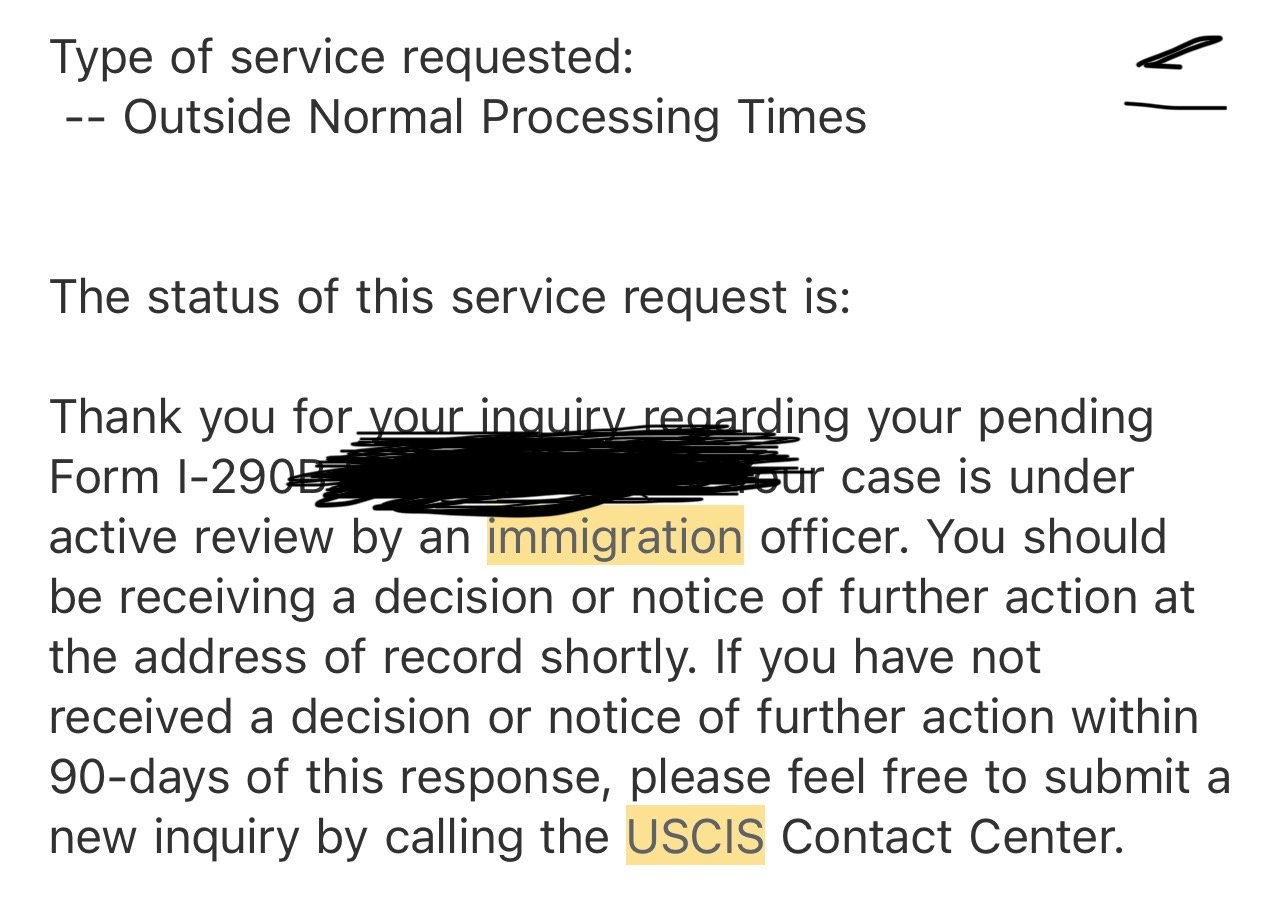The height and width of the screenshot is (917, 1284).
Task: Click the drawn underline stroke beneath pen mark
Action: tap(1176, 104)
